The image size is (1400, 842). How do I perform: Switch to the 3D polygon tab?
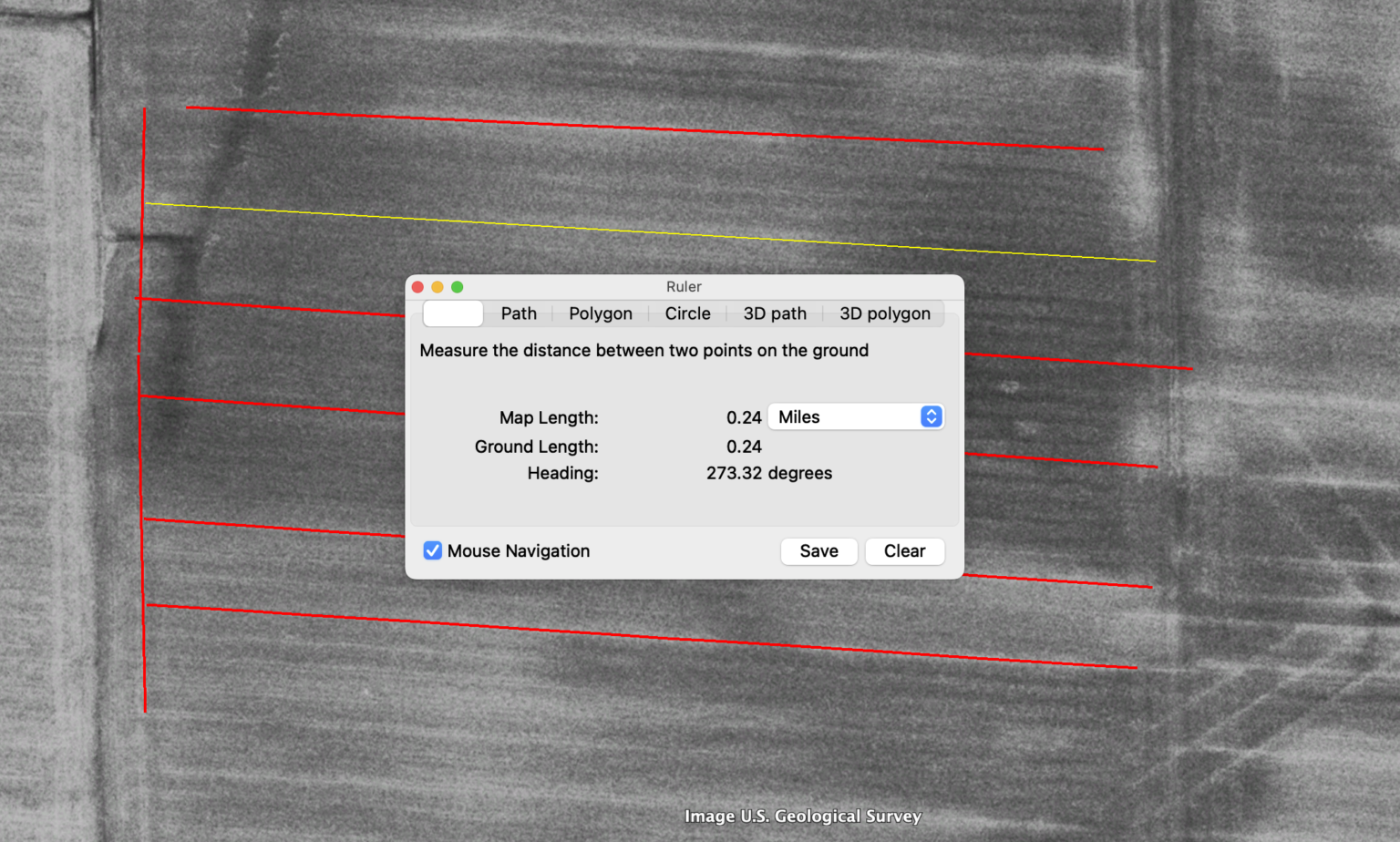tap(884, 313)
